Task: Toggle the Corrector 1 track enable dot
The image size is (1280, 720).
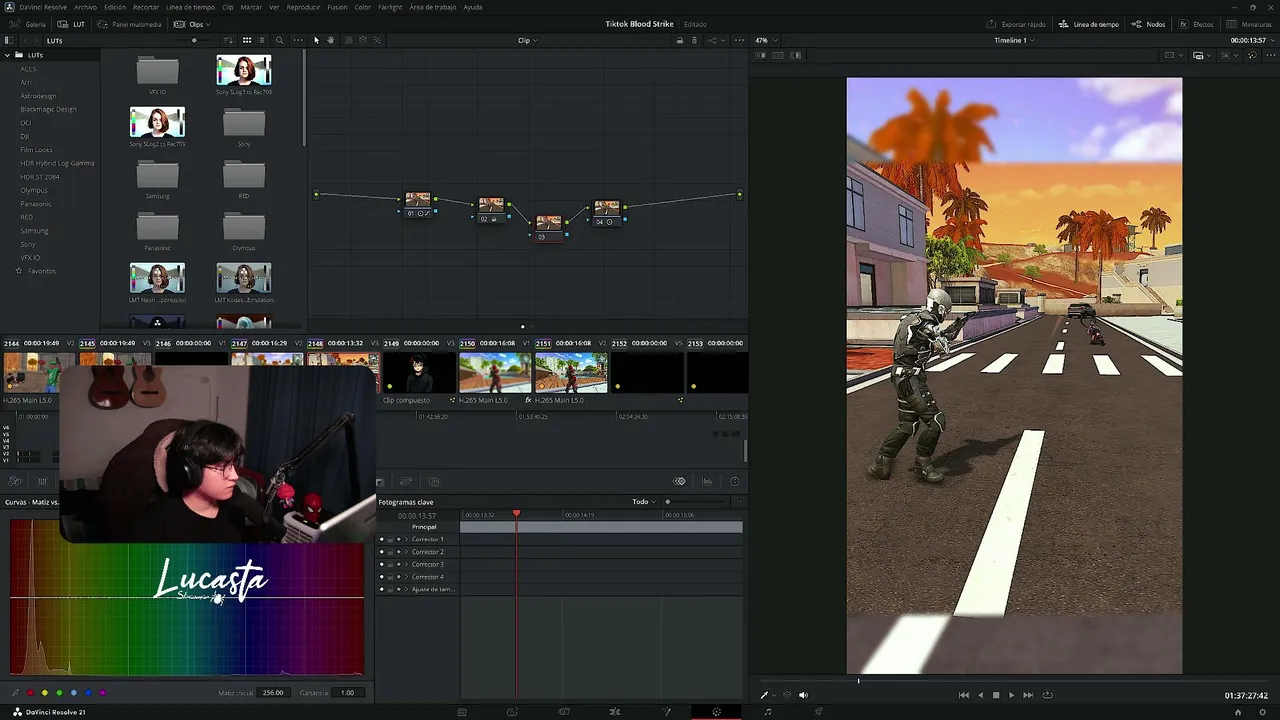Action: coord(381,539)
